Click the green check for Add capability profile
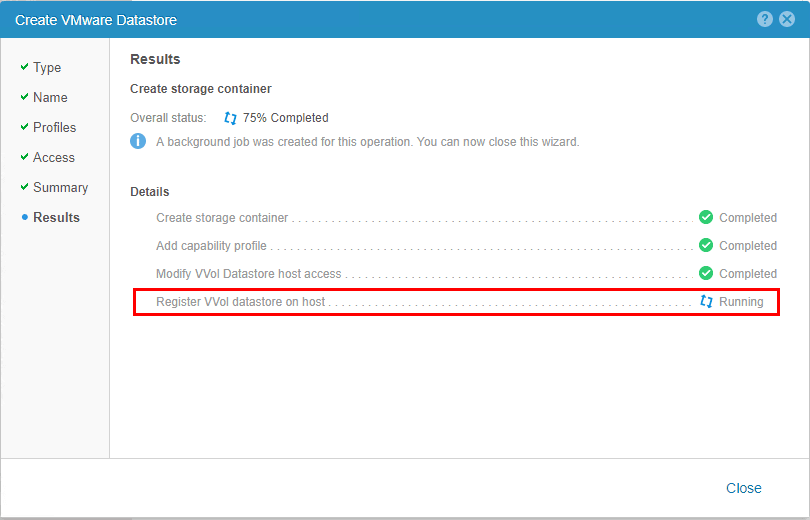The image size is (810, 520). point(706,246)
